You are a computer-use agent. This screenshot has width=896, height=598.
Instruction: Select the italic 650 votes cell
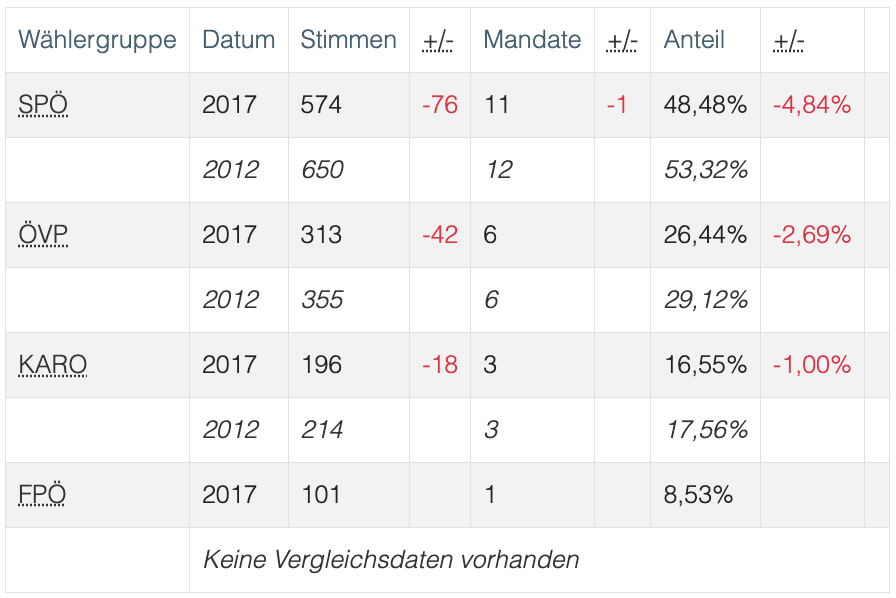coord(322,170)
